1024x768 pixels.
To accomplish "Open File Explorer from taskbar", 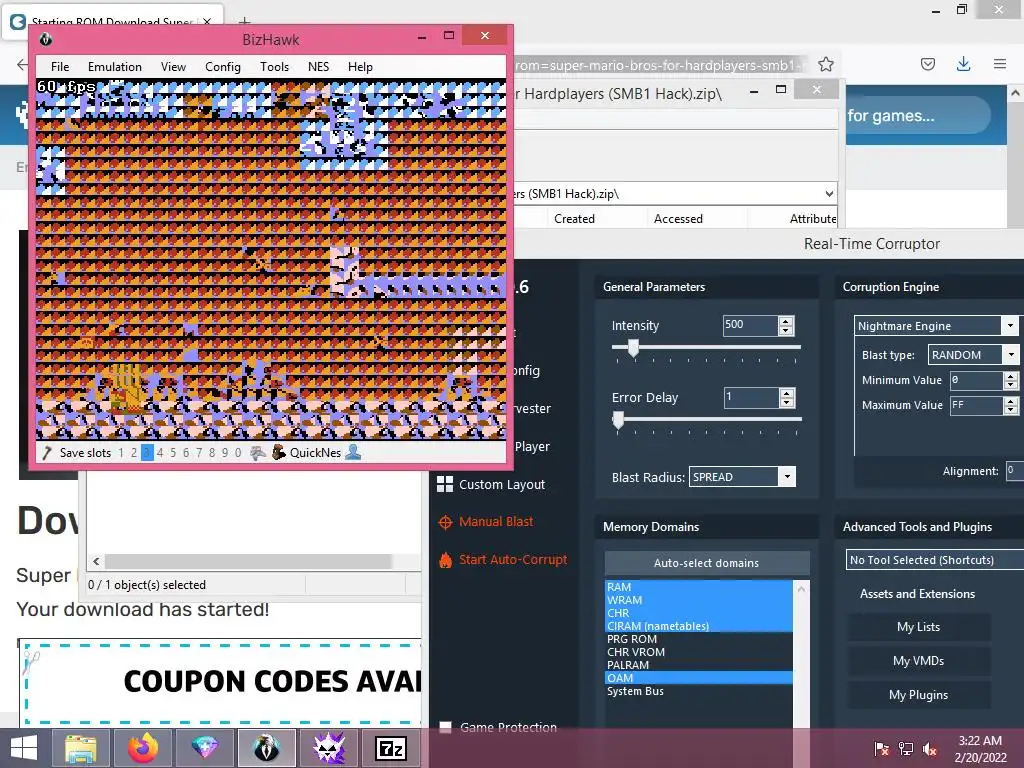I will pyautogui.click(x=80, y=748).
